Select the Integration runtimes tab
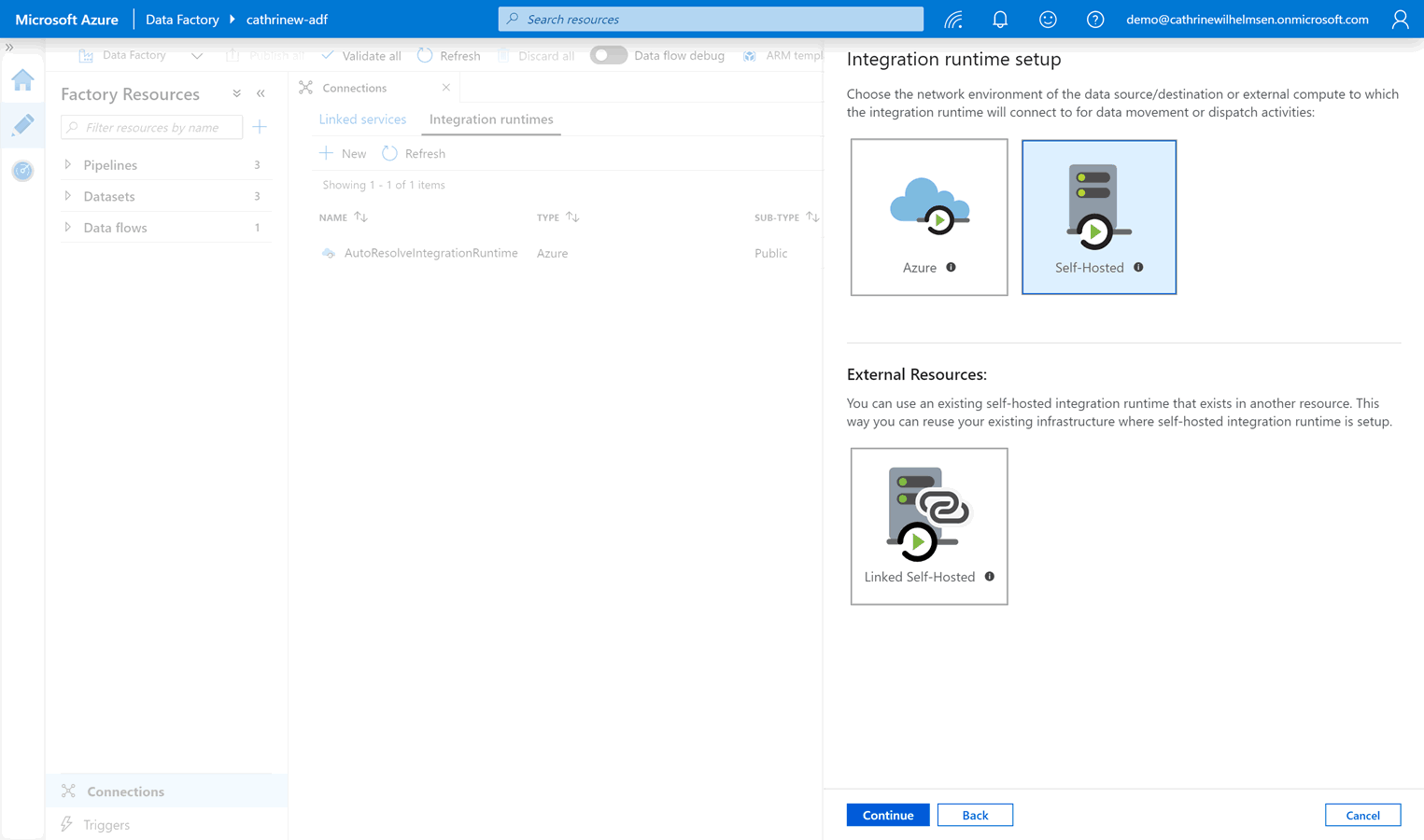The height and width of the screenshot is (840, 1424). pyautogui.click(x=491, y=119)
